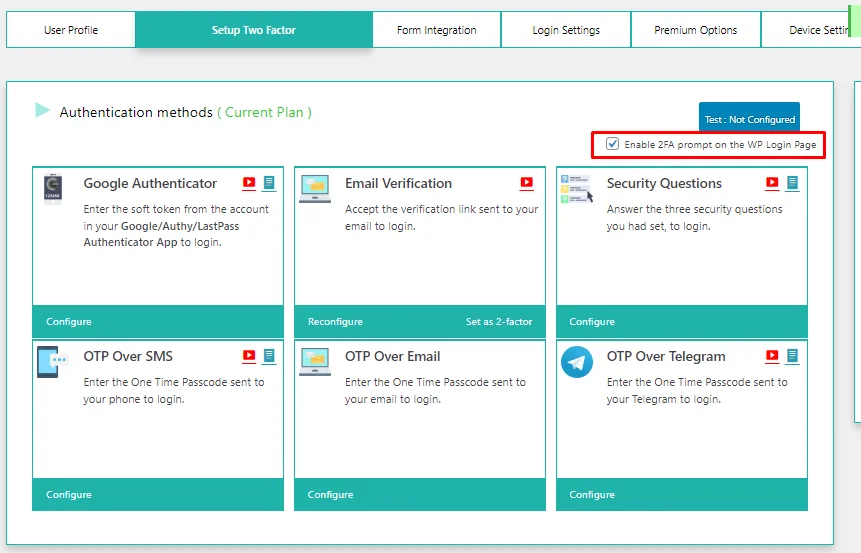
Task: Click the OTP Over SMS phone icon
Action: tap(52, 362)
